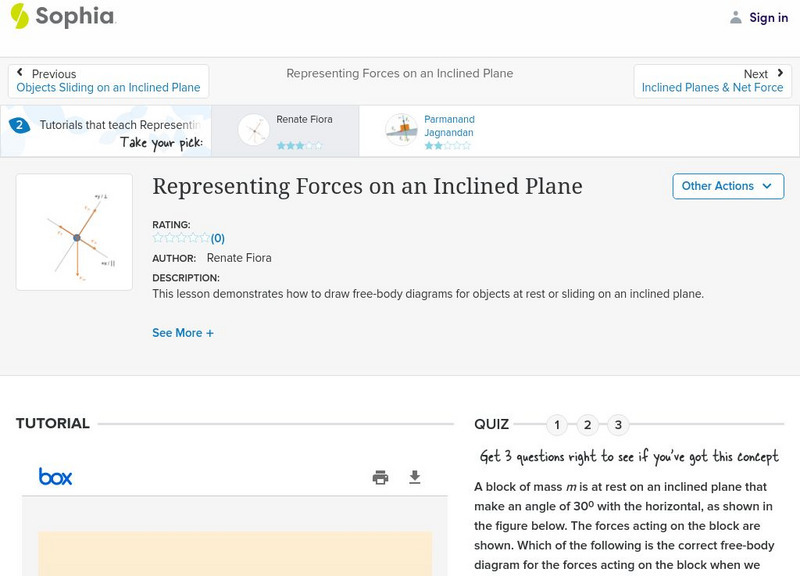The image size is (800, 576).
Task: Expand the See More + description
Action: tap(183, 333)
